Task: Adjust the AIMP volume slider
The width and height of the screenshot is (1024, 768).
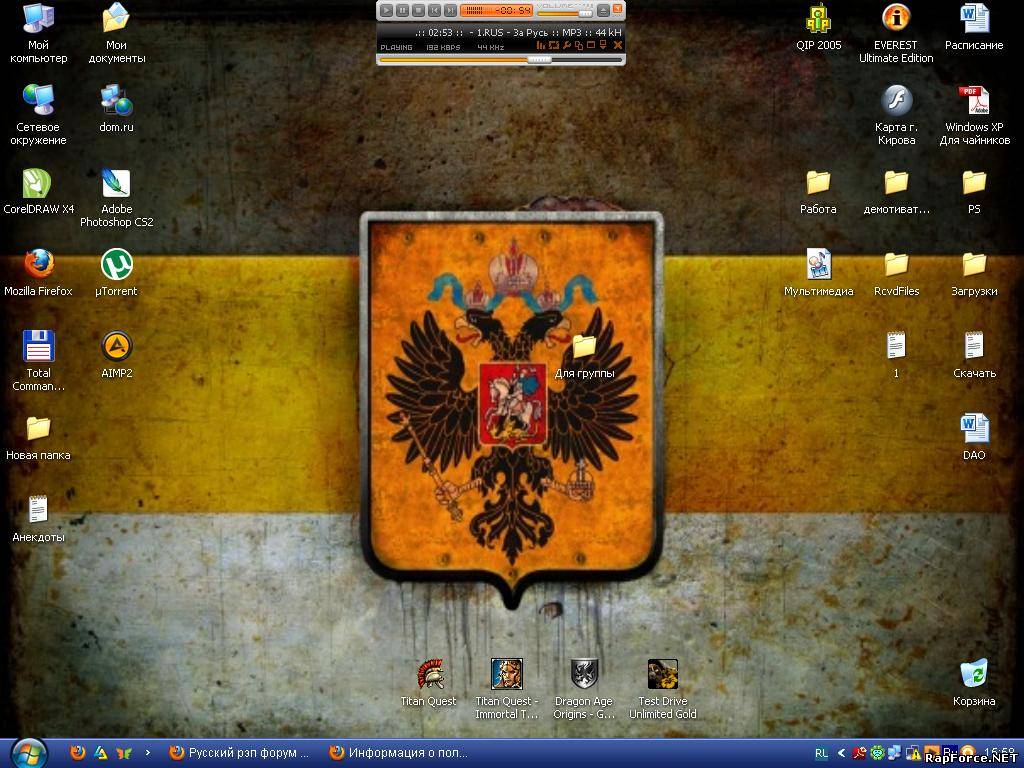Action: pos(565,13)
